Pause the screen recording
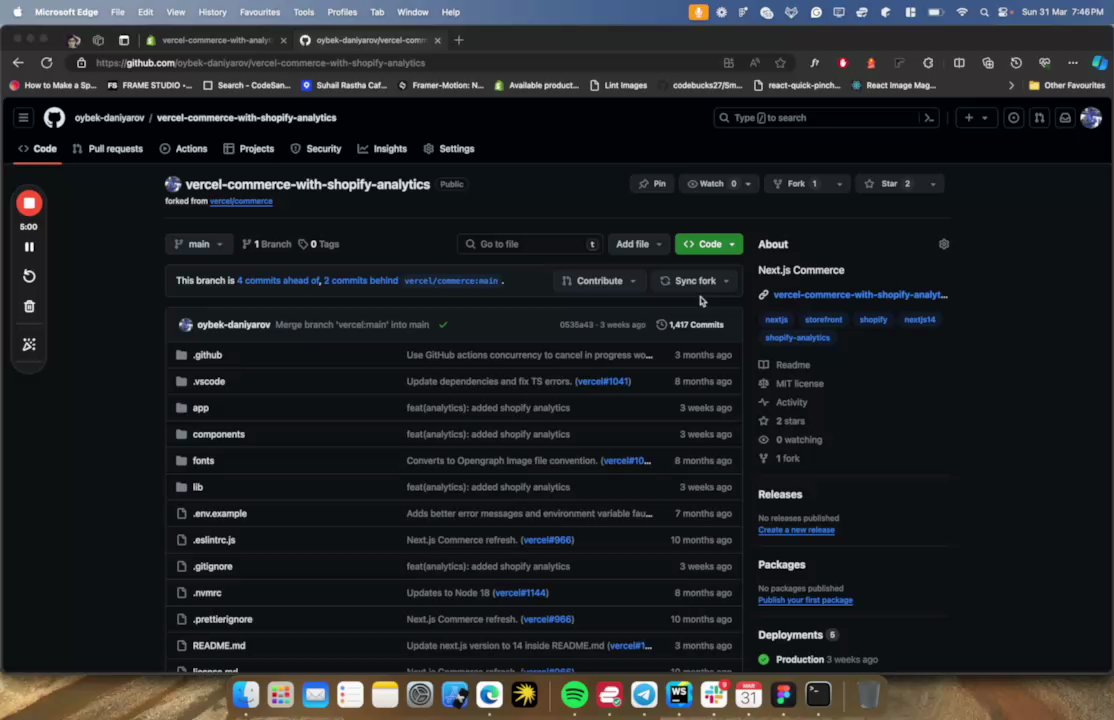Viewport: 1114px width, 720px height. (29, 247)
